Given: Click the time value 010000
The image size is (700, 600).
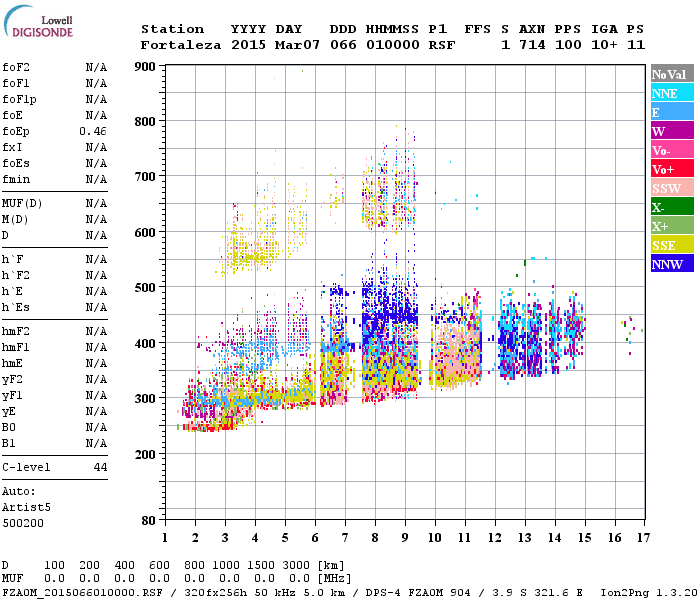Looking at the screenshot, I should 393,45.
